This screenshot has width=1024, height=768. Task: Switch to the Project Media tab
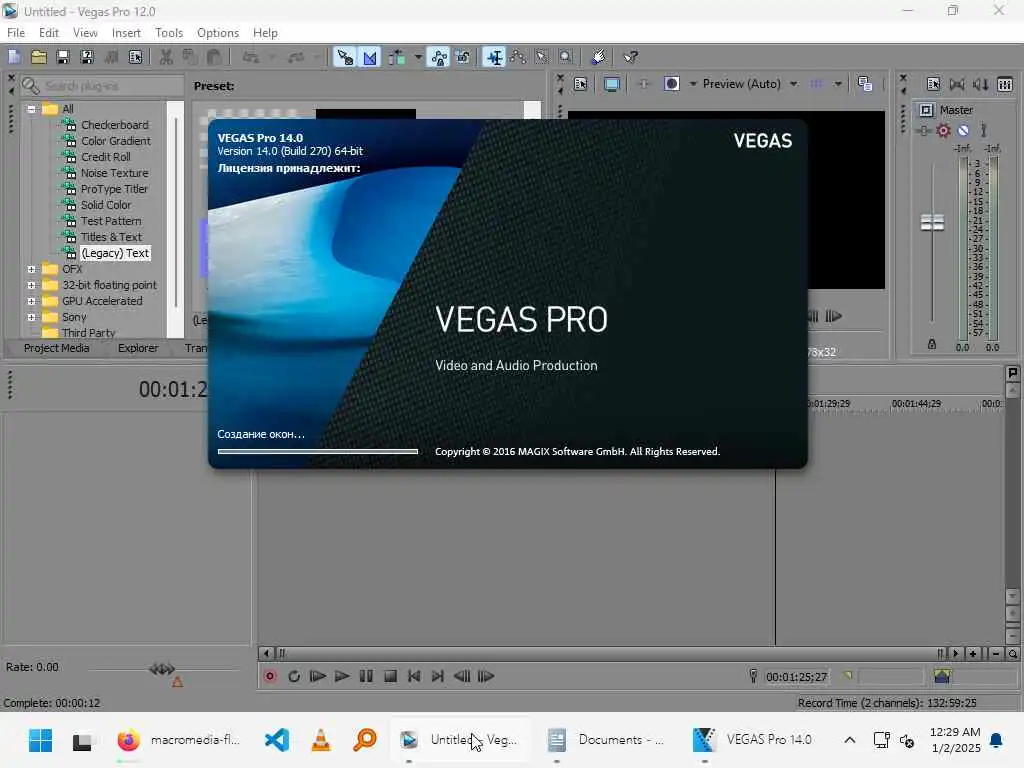[56, 348]
